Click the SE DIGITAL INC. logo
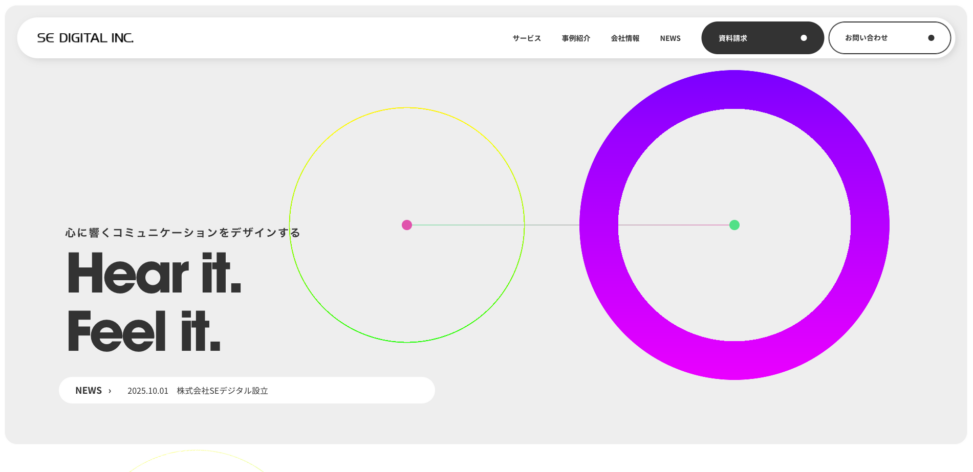Image resolution: width=973 pixels, height=472 pixels. [85, 38]
